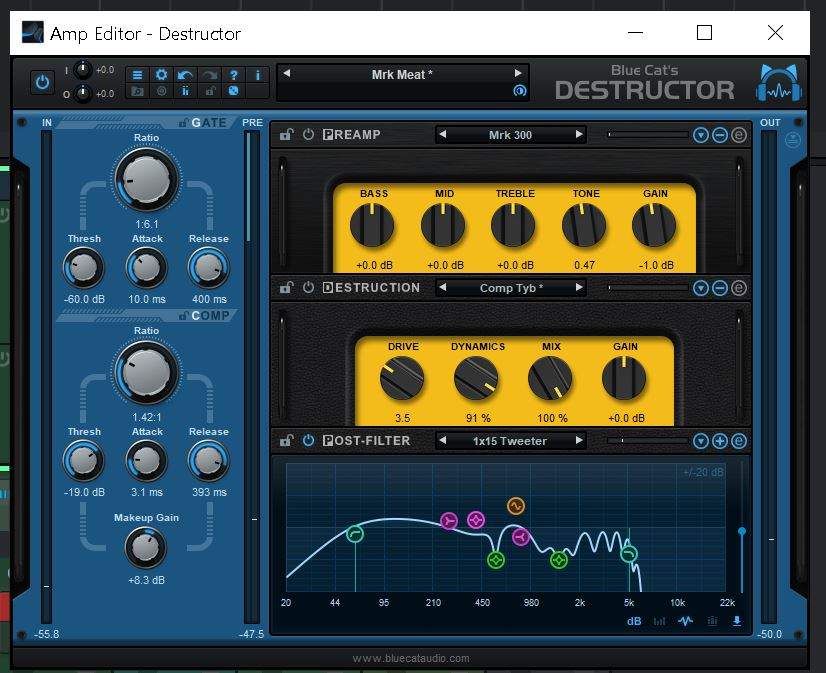Select the orange filter node on graph
826x673 pixels.
pyautogui.click(x=516, y=506)
